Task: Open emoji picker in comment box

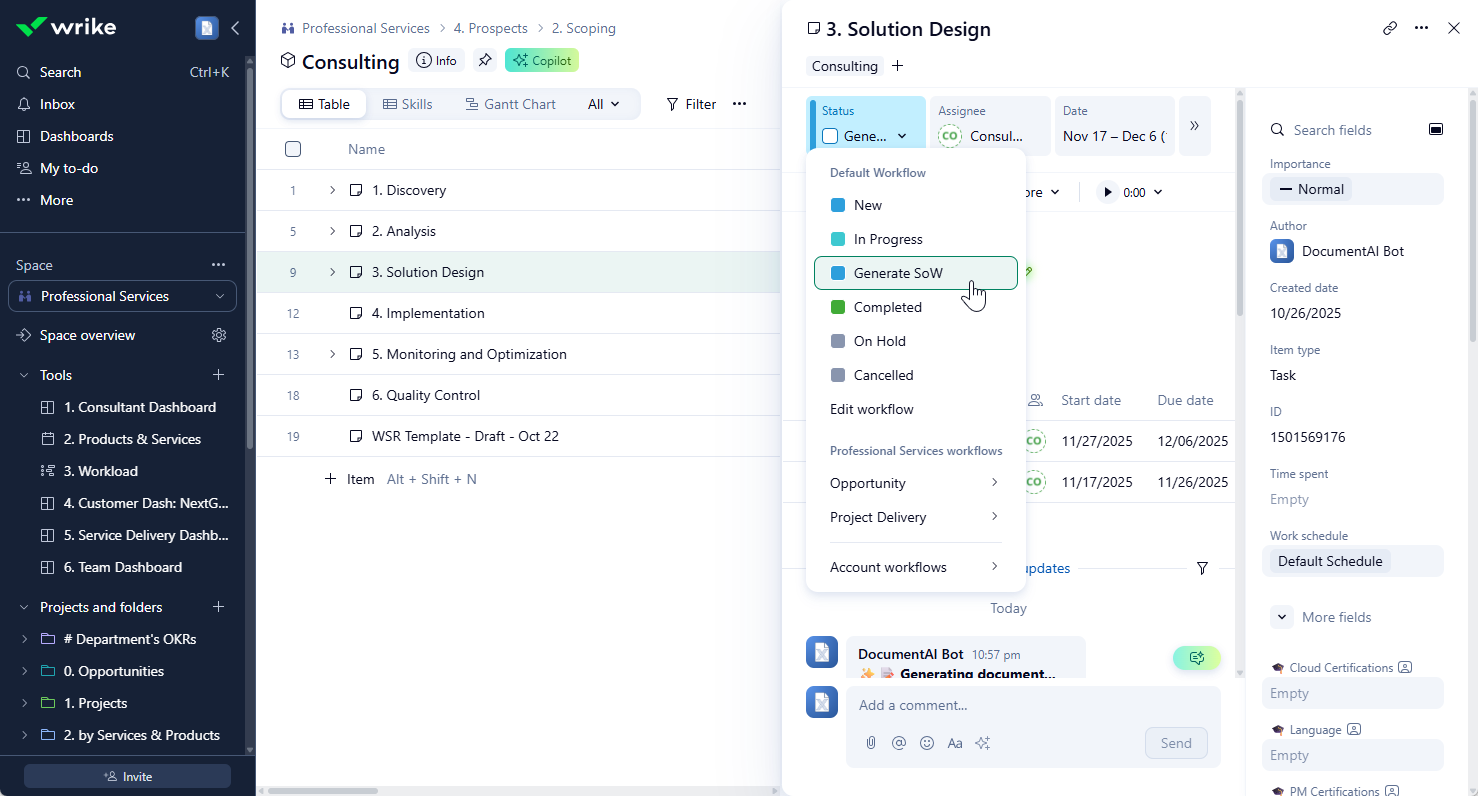Action: click(927, 743)
